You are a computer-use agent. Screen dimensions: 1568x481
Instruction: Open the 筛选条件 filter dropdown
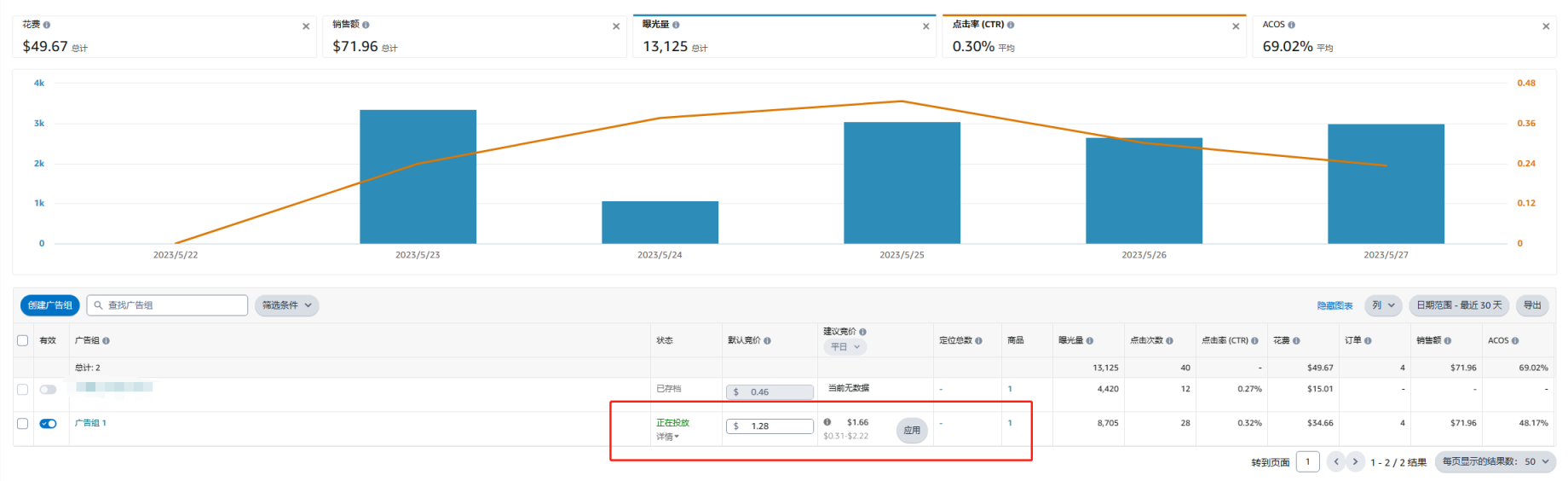point(287,305)
